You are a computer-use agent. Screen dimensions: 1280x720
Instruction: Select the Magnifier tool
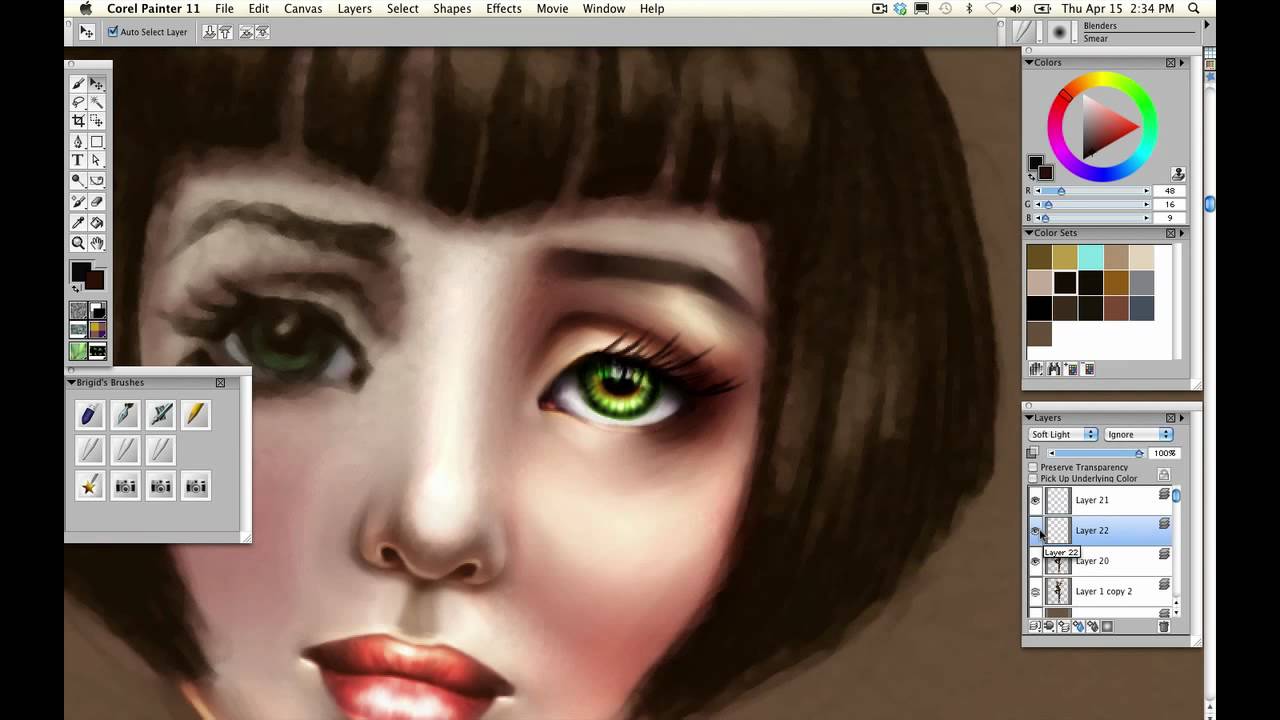pyautogui.click(x=78, y=243)
